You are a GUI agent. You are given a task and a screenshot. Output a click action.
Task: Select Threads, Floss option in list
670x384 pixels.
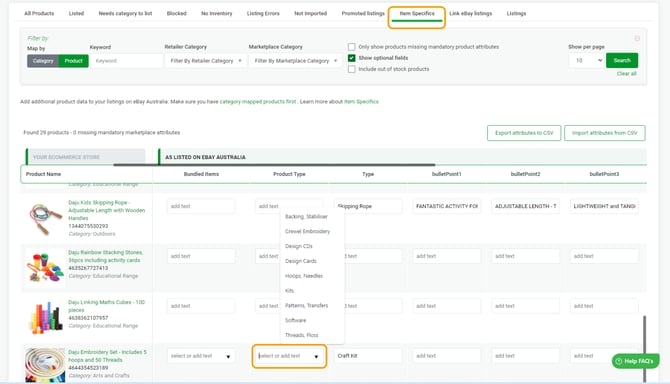(x=302, y=335)
